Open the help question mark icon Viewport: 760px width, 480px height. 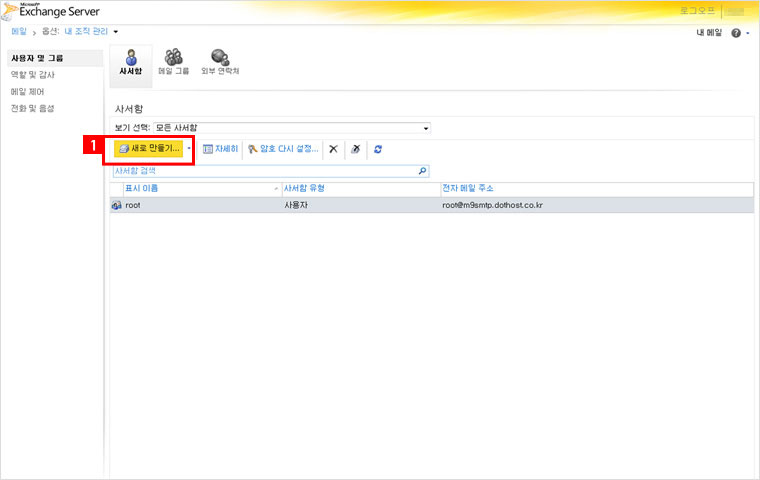tap(736, 33)
